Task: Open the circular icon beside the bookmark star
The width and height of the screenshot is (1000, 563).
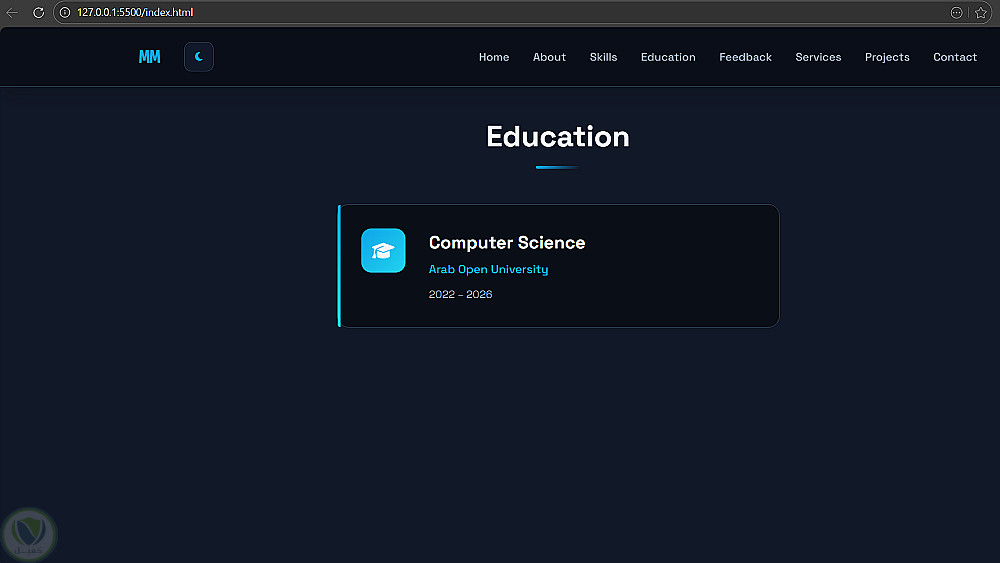Action: 956,13
